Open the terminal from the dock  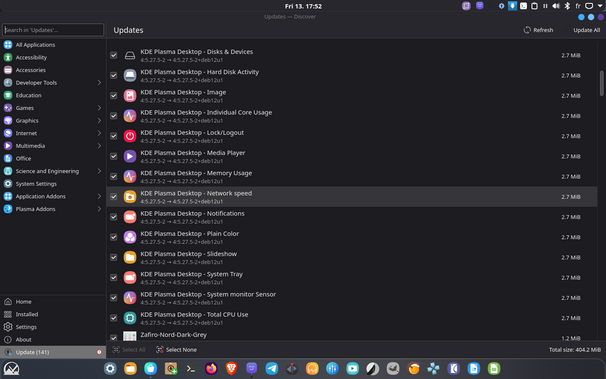[191, 369]
